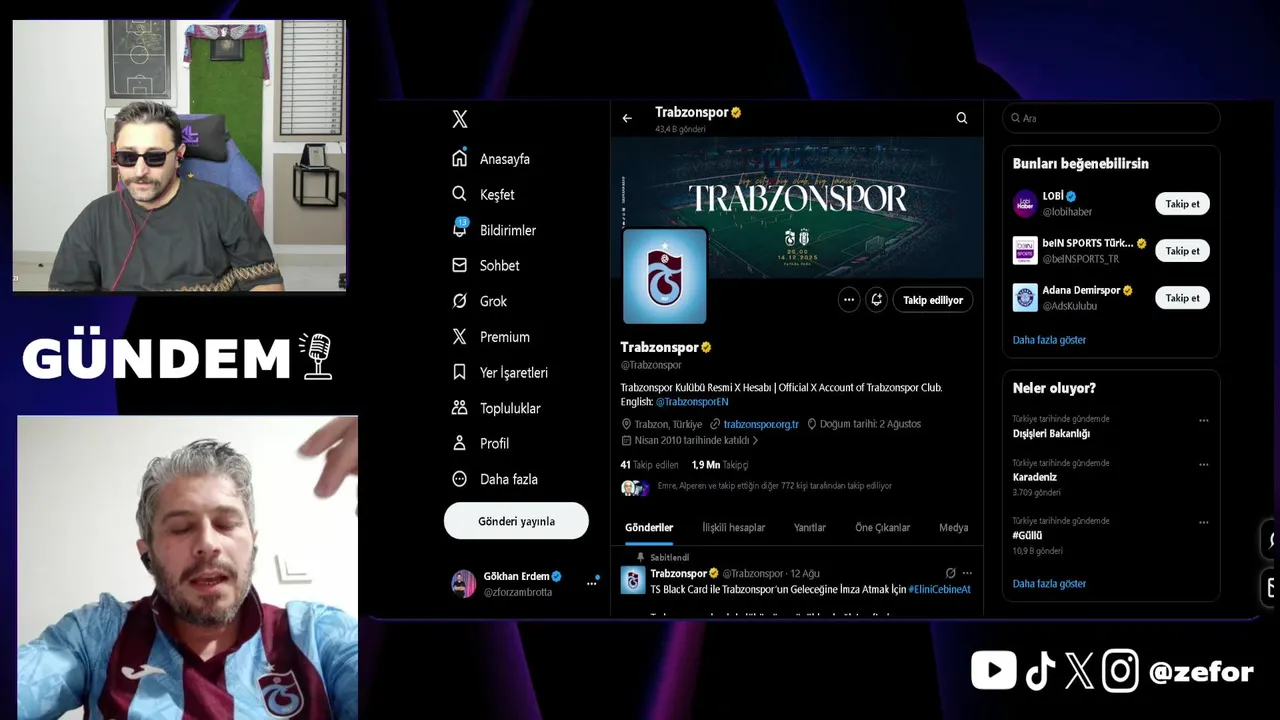1280x720 pixels.
Task: Open the 41 Takip edilen list
Action: click(649, 465)
